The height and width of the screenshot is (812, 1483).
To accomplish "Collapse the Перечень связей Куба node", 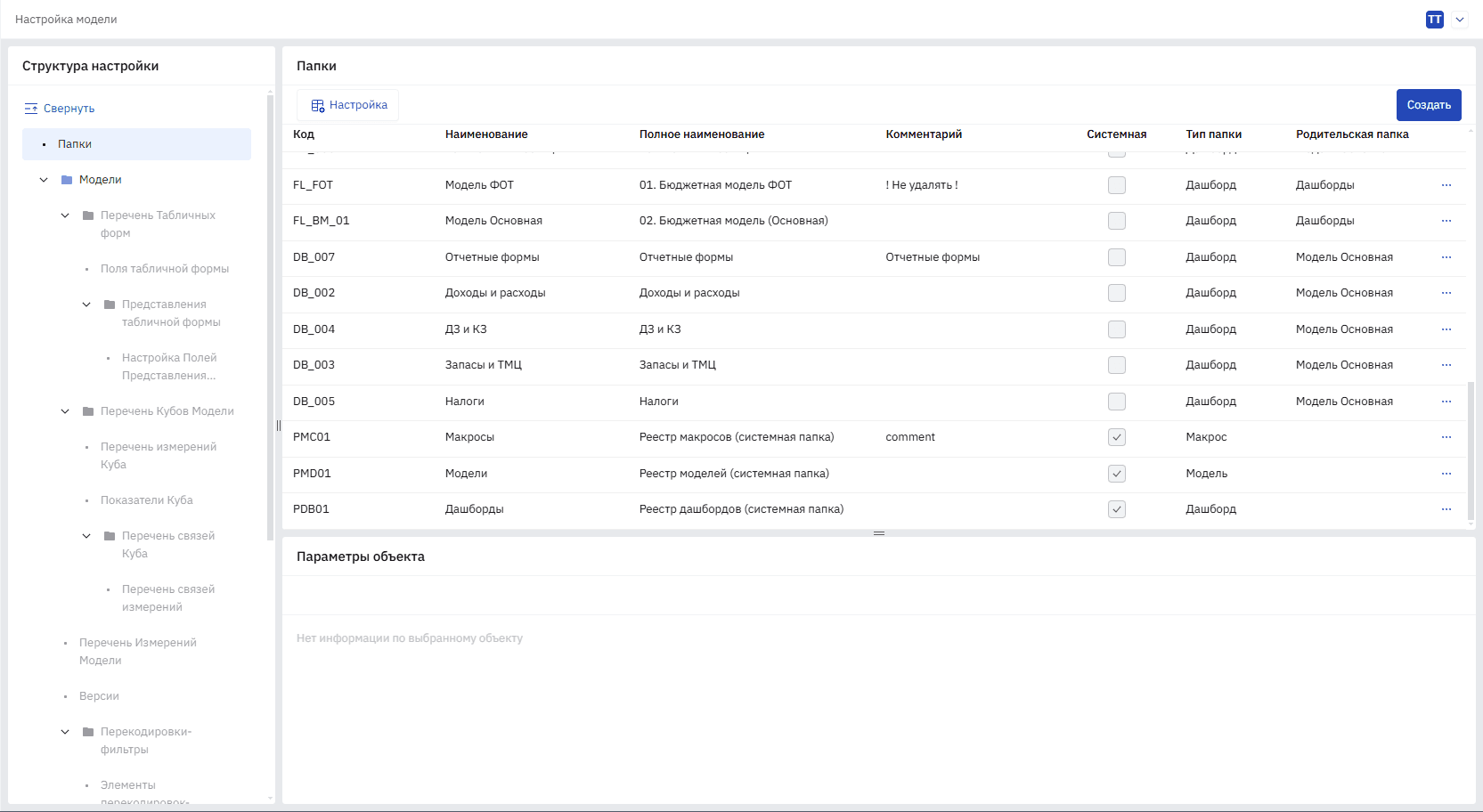I will (x=86, y=536).
